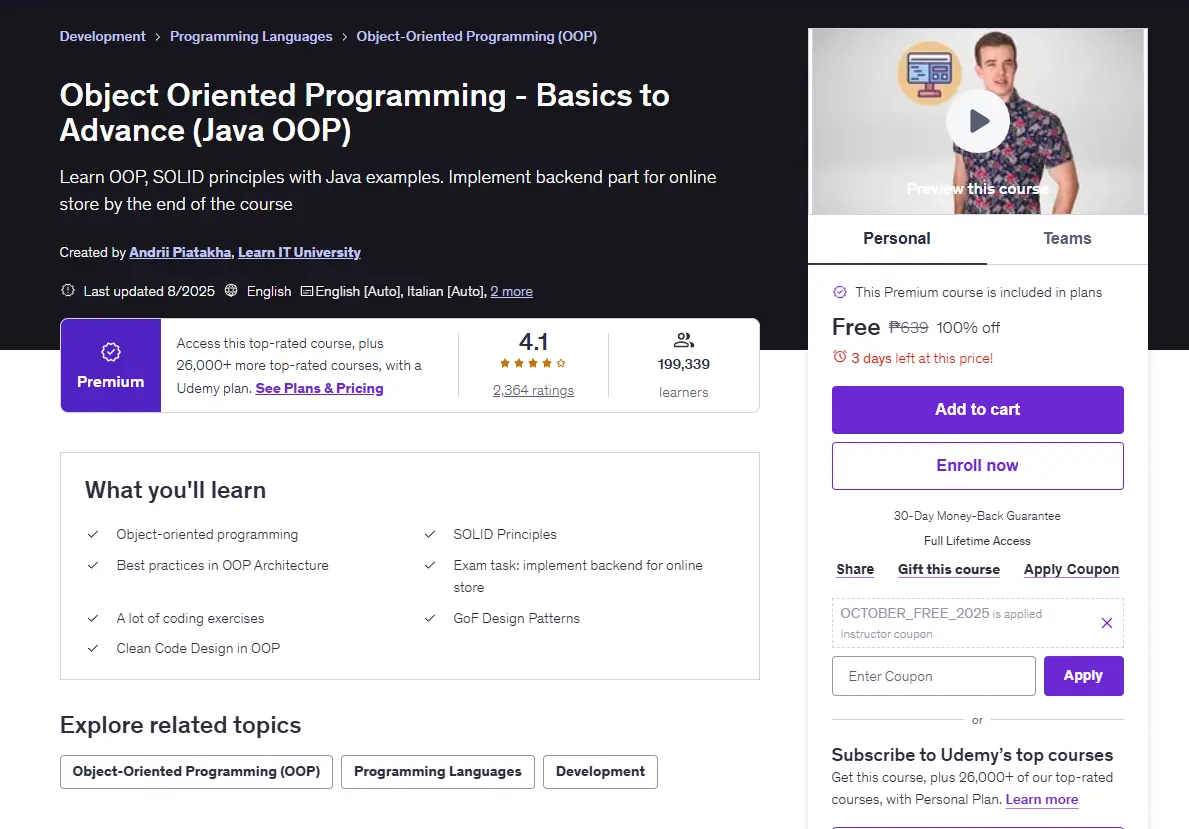Click the premium check icon in sidebar

point(839,292)
